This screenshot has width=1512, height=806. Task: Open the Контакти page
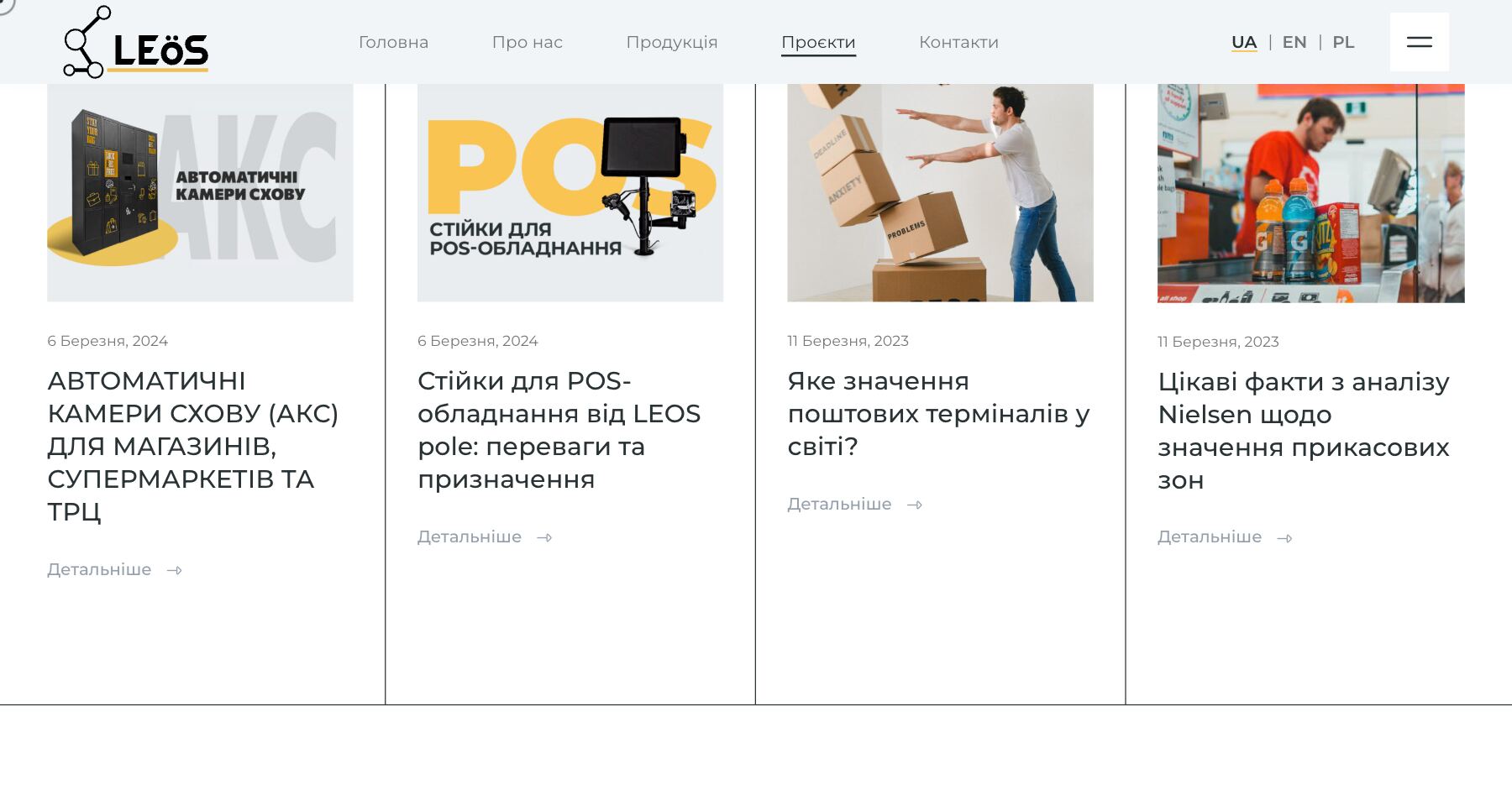point(958,42)
